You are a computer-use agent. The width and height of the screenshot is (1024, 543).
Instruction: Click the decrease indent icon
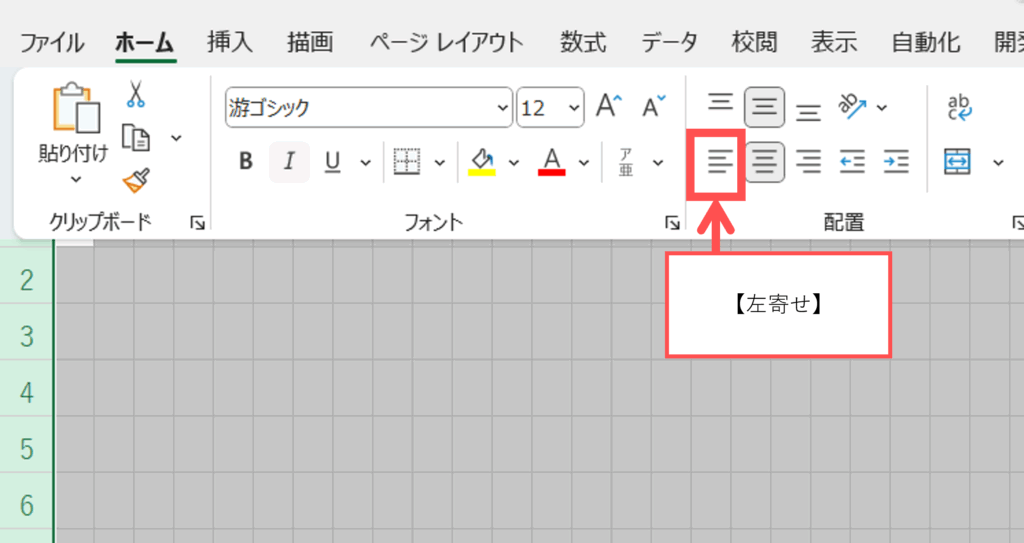[x=852, y=162]
